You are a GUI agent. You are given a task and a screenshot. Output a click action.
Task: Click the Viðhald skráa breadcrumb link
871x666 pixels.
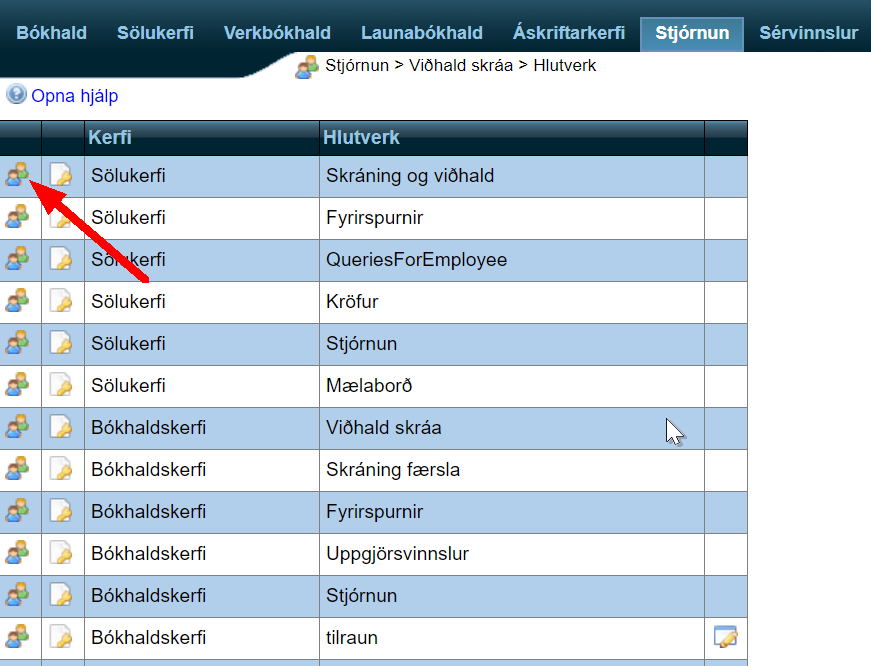[x=452, y=65]
